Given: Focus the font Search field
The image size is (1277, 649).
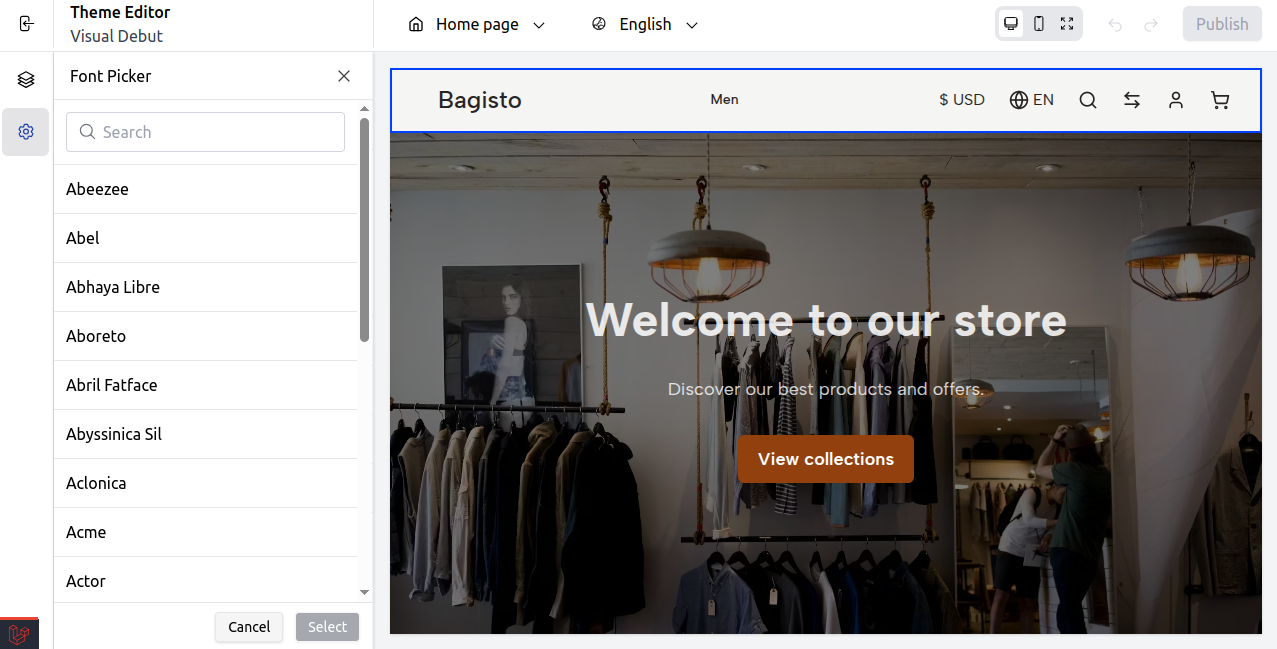Looking at the screenshot, I should point(205,132).
